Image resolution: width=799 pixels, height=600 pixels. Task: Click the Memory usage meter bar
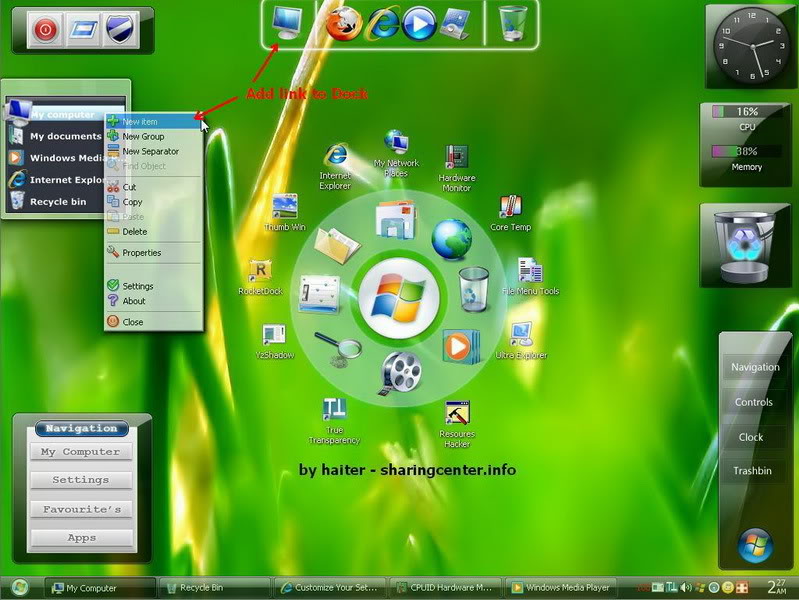click(747, 151)
